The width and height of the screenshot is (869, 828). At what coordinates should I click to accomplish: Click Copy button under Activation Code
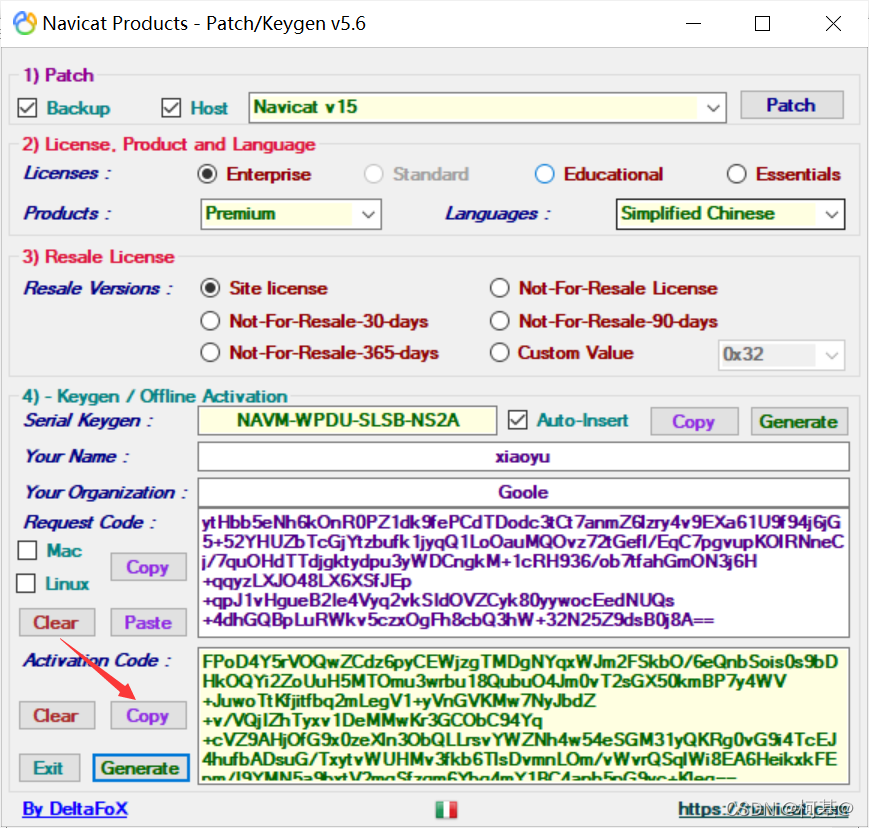[x=148, y=715]
